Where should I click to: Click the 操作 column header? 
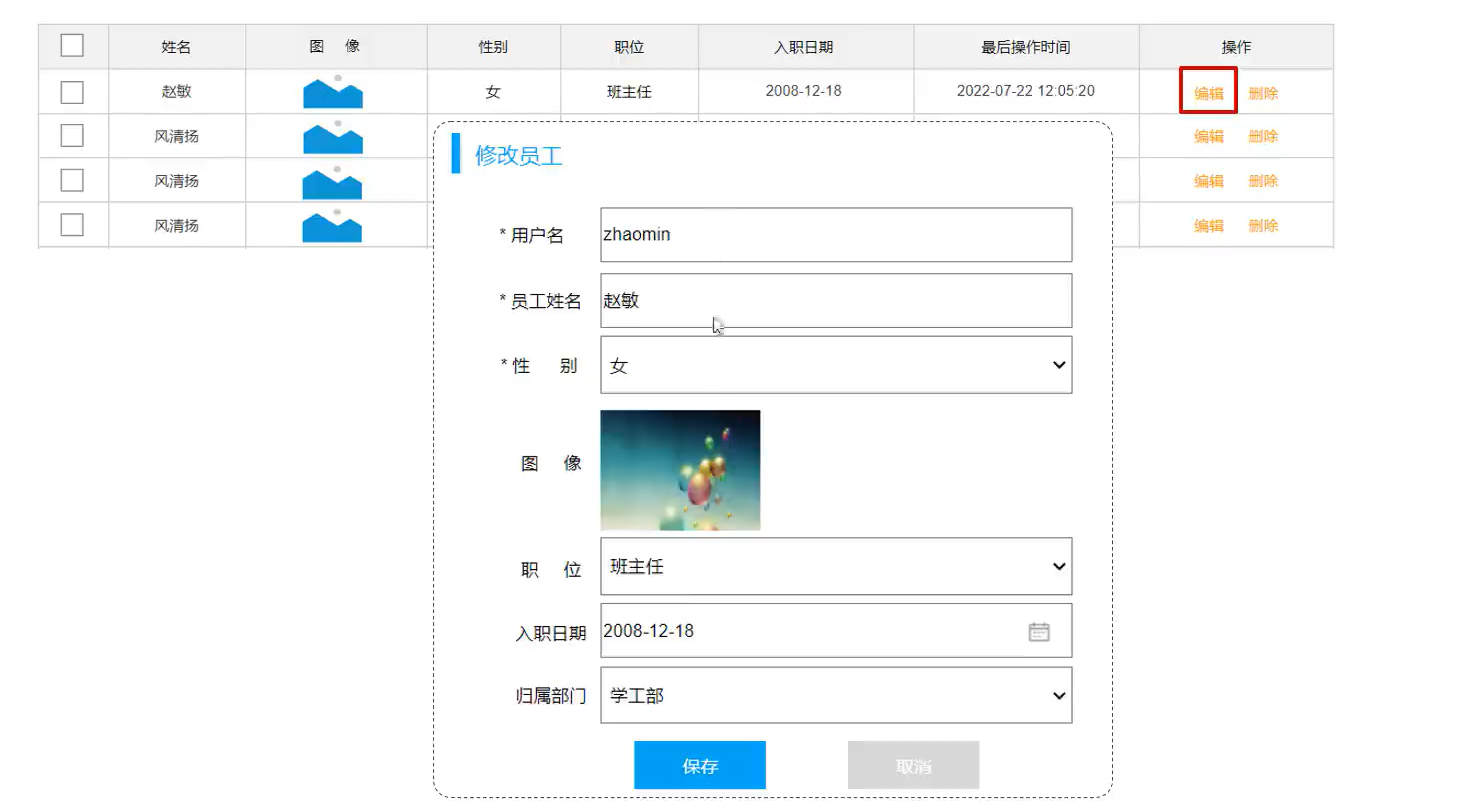point(1236,47)
